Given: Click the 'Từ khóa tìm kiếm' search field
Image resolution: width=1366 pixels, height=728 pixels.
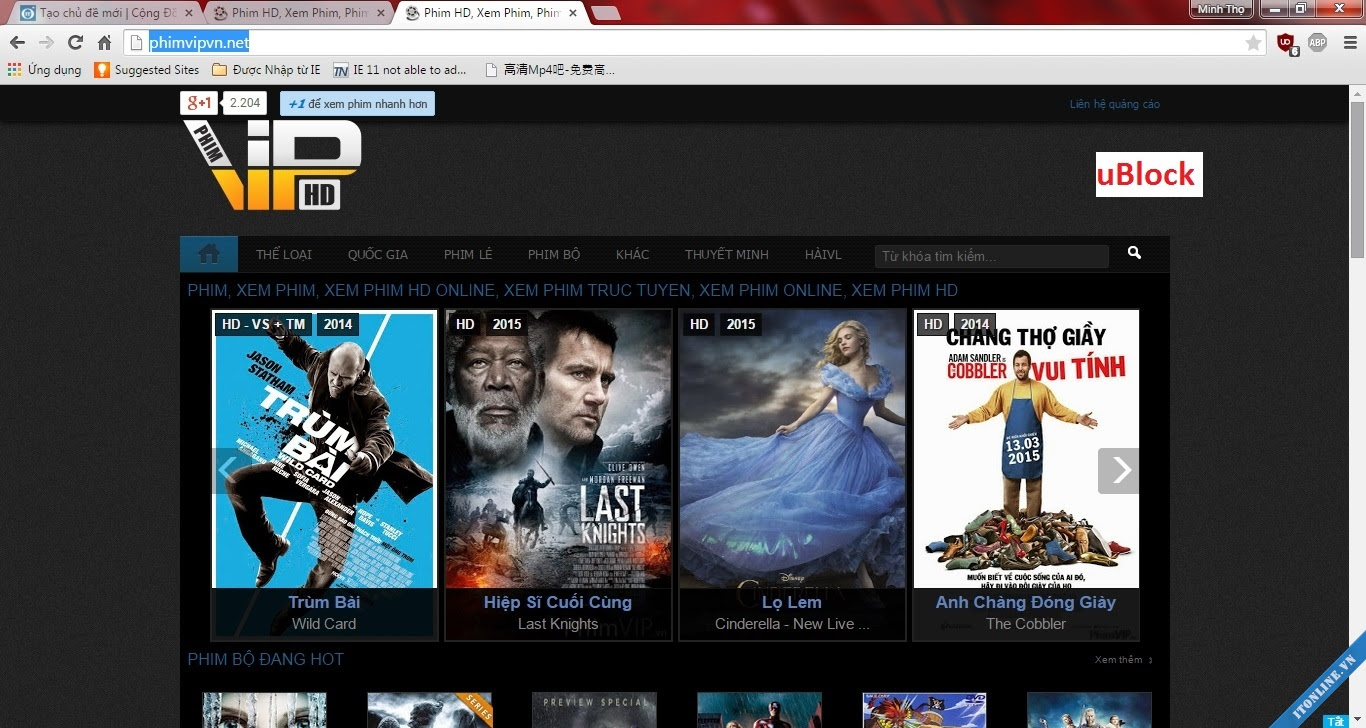Looking at the screenshot, I should pyautogui.click(x=992, y=256).
